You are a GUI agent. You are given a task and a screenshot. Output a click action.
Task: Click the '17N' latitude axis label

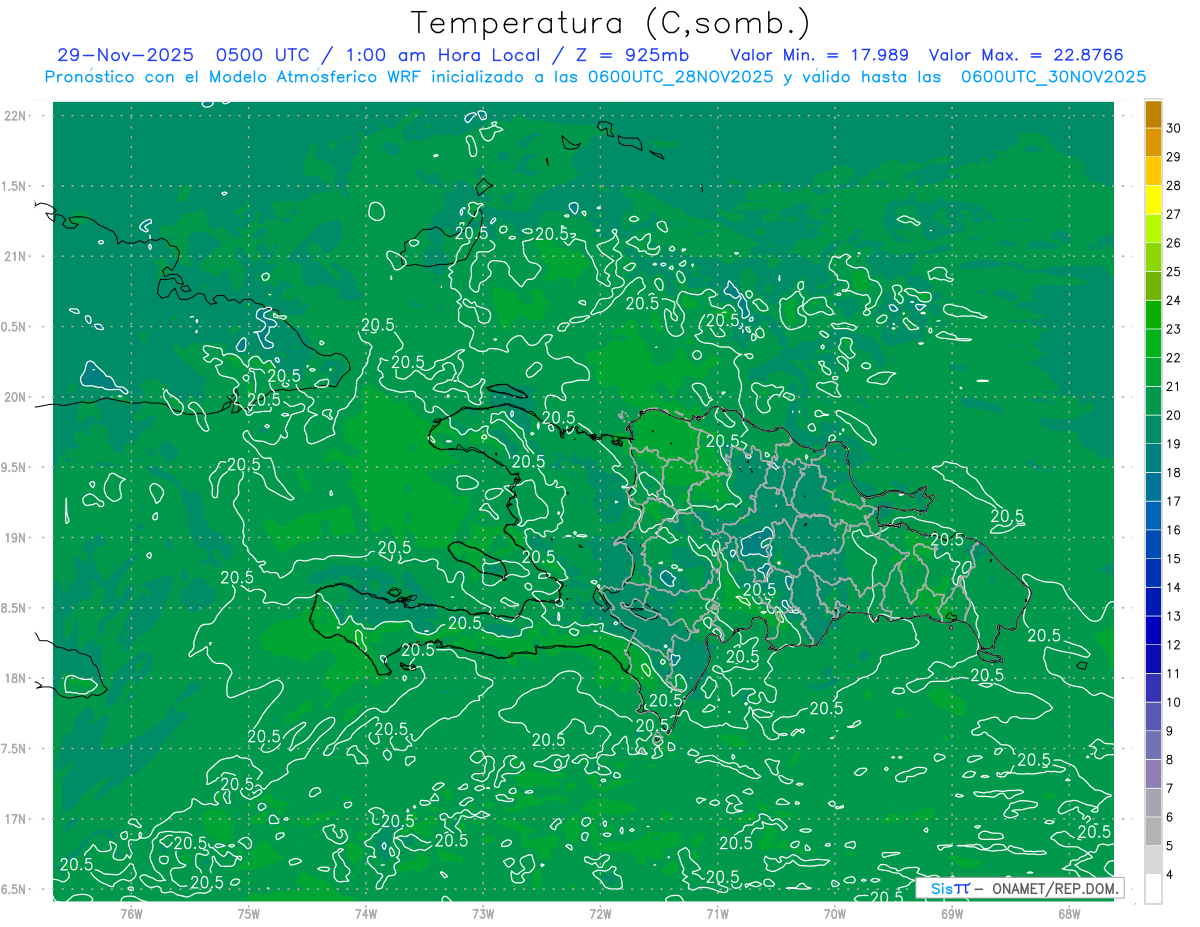[16, 819]
